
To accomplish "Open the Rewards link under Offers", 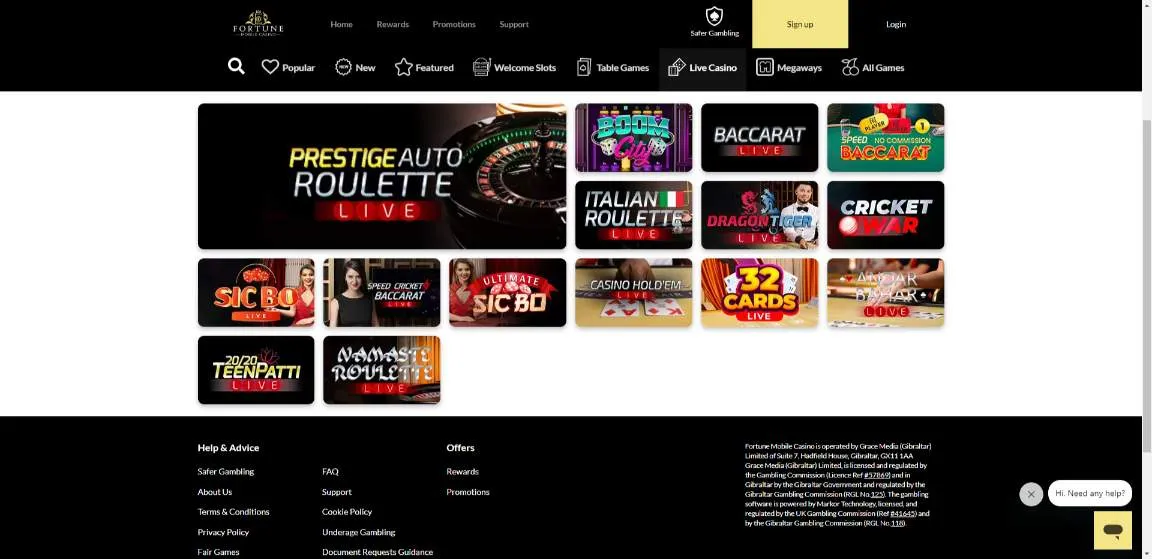I will coord(463,472).
